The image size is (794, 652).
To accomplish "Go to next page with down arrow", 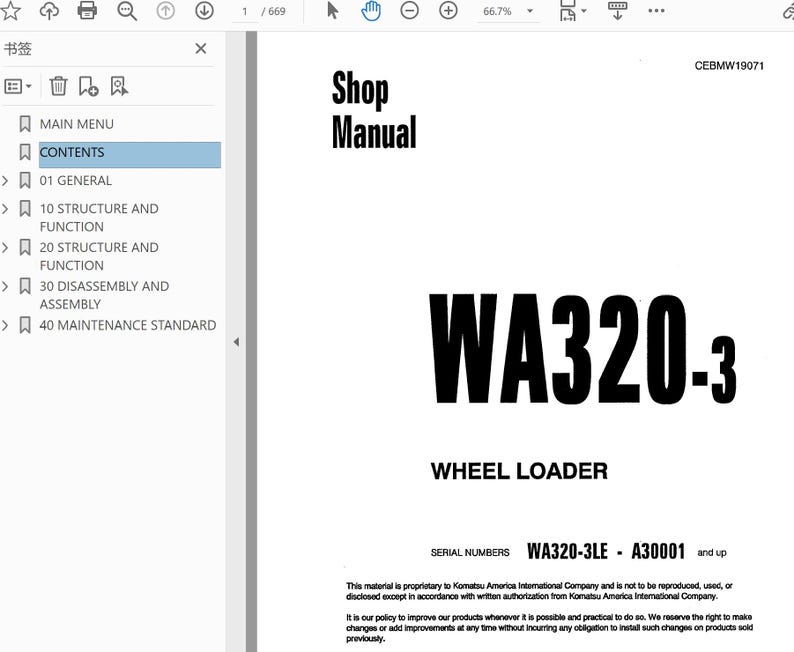I will point(204,11).
